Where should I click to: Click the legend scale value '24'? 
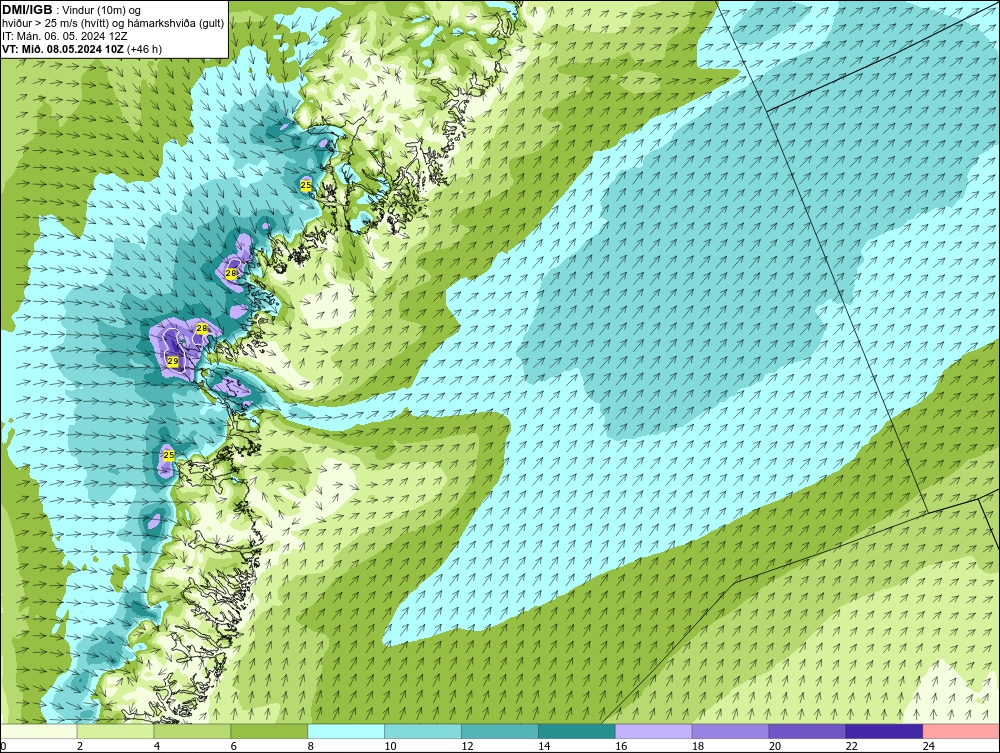pos(929,746)
